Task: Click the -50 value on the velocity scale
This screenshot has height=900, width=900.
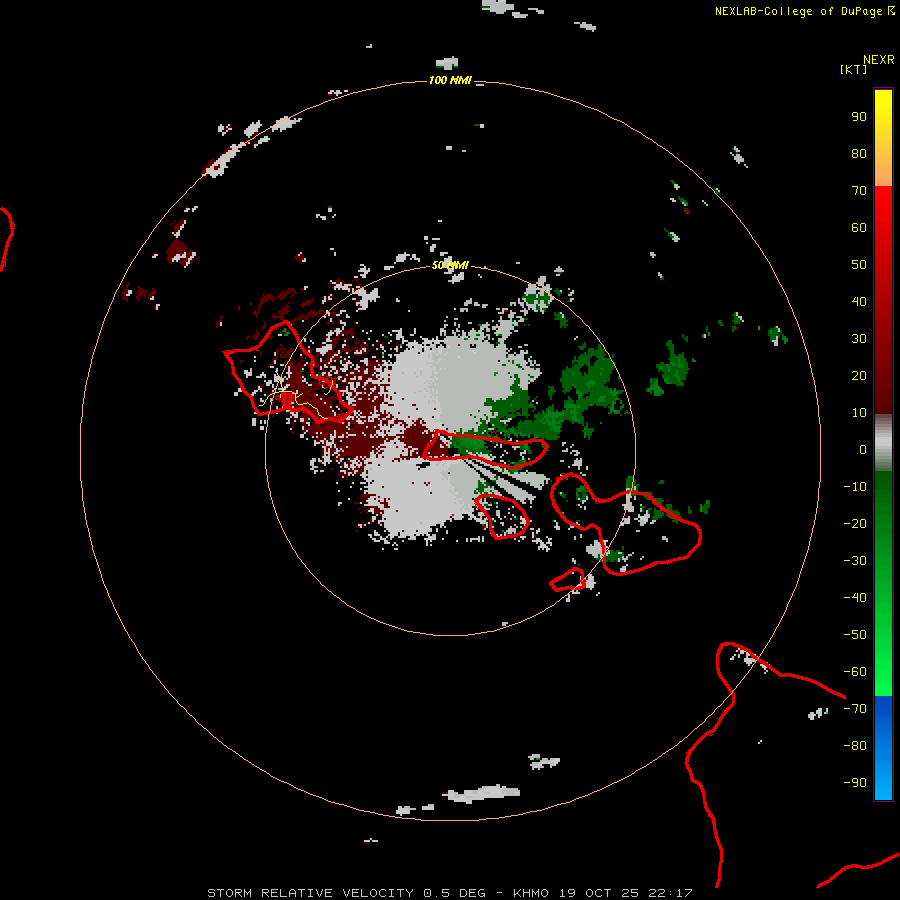Action: point(855,635)
